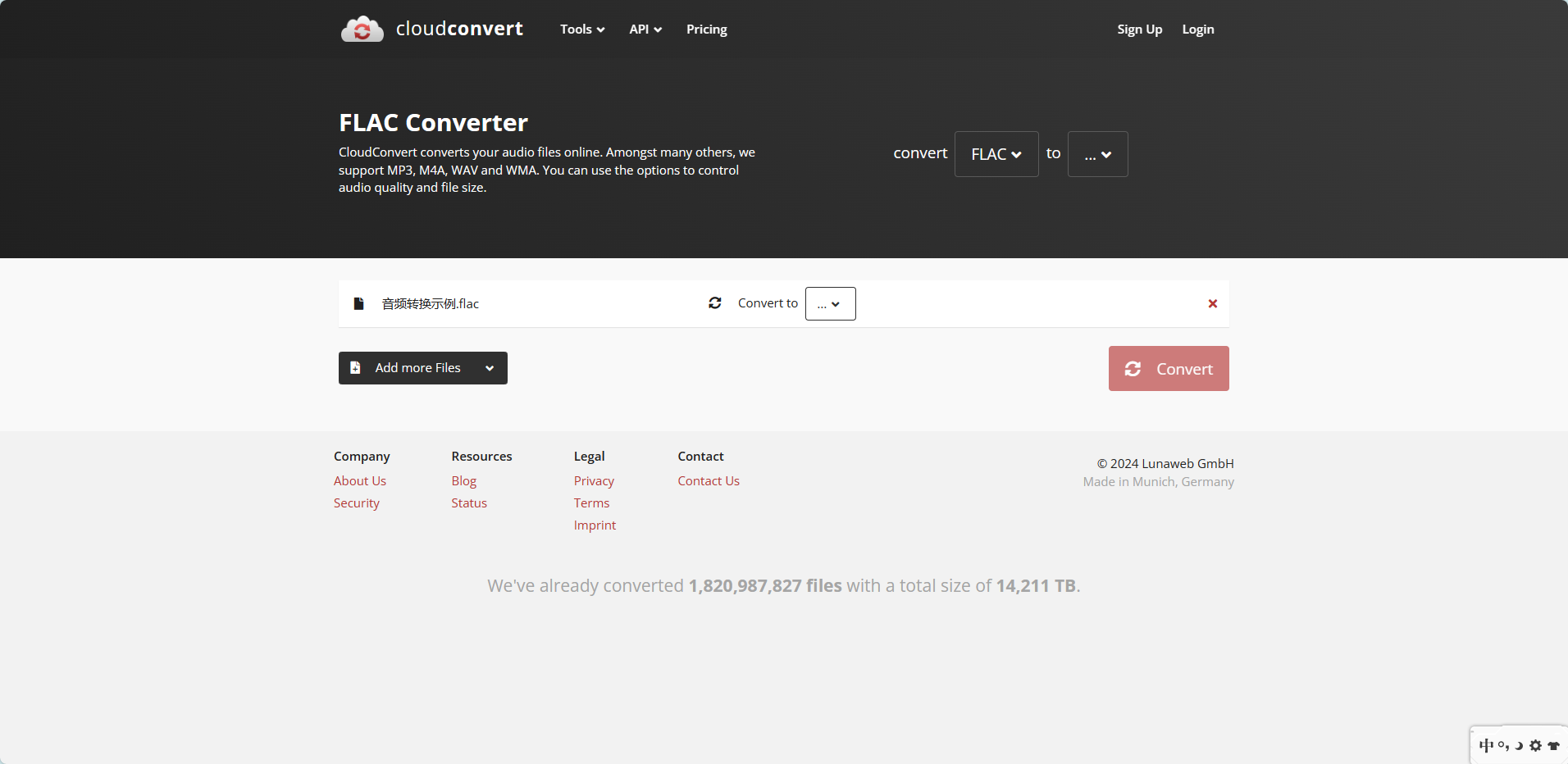The image size is (1568, 764).
Task: Click the cloudconvert brand name
Action: (x=459, y=29)
